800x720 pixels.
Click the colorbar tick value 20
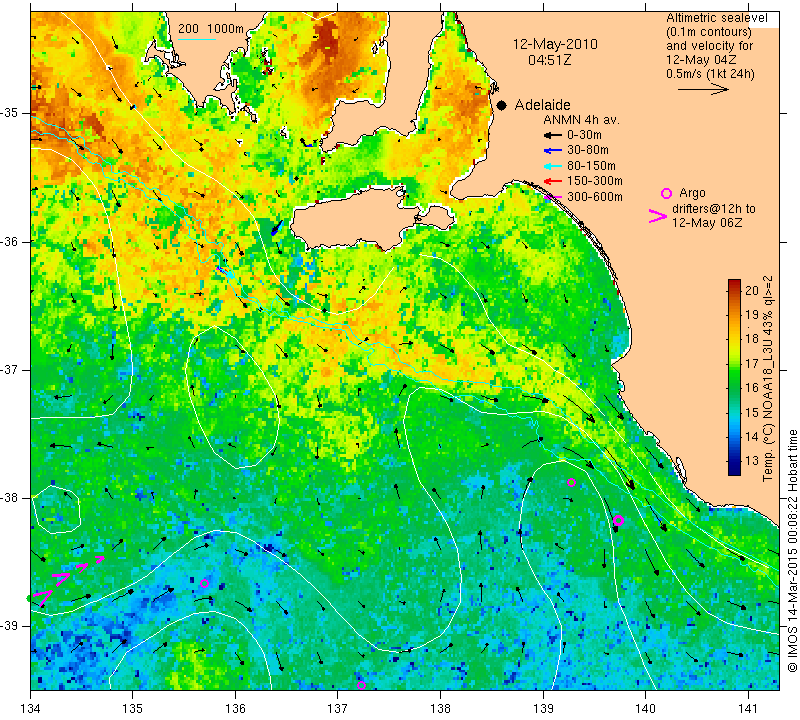(752, 290)
